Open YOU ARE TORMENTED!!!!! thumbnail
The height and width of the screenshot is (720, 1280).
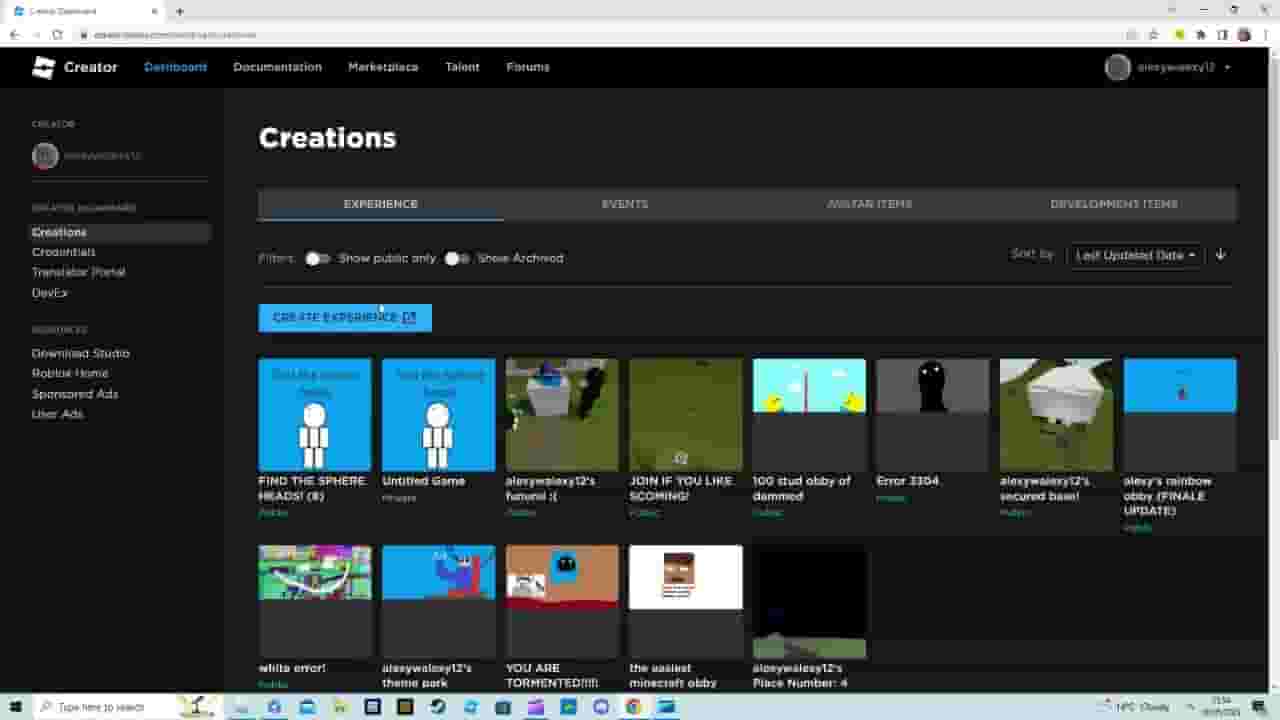562,601
